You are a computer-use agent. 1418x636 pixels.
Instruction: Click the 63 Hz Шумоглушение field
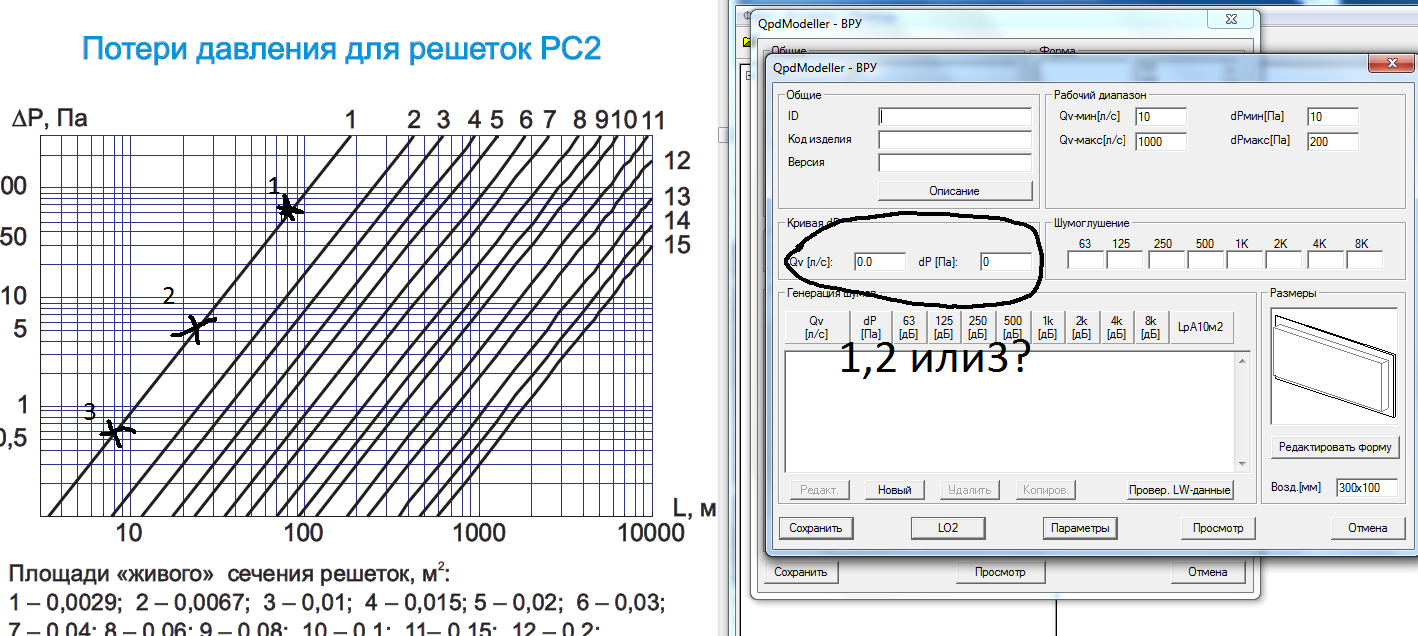(1086, 260)
